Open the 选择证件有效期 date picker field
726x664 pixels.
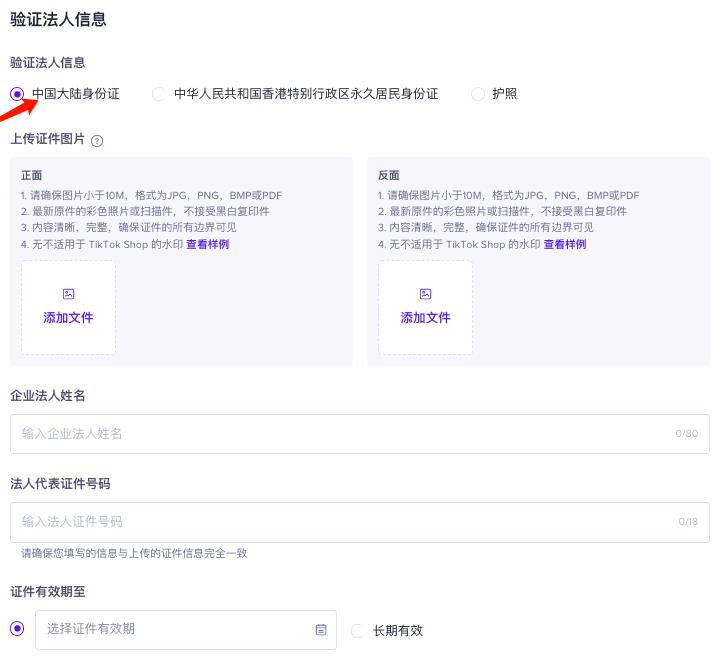(x=186, y=630)
